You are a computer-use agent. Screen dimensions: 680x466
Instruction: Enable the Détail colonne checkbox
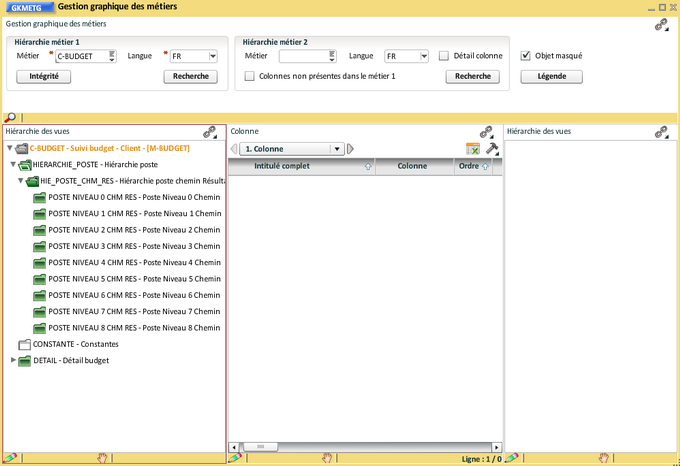click(x=444, y=56)
